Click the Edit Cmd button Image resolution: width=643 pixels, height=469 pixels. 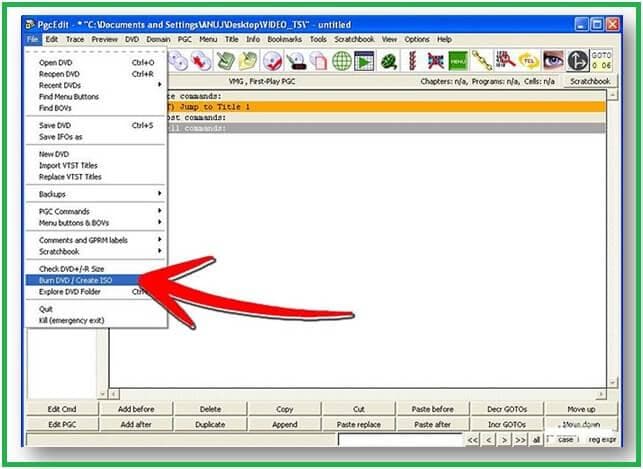pyautogui.click(x=62, y=409)
